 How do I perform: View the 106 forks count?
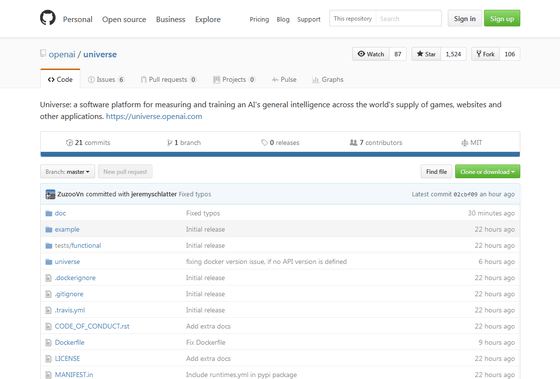click(510, 54)
